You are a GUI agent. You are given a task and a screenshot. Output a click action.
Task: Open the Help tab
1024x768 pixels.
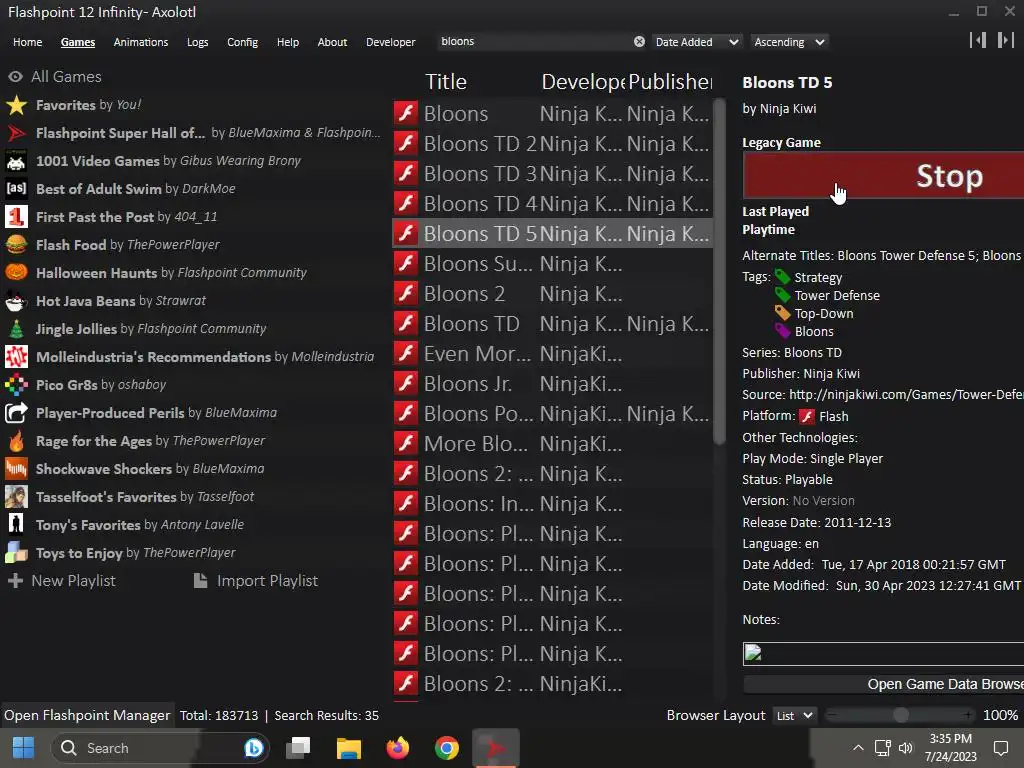click(x=287, y=42)
